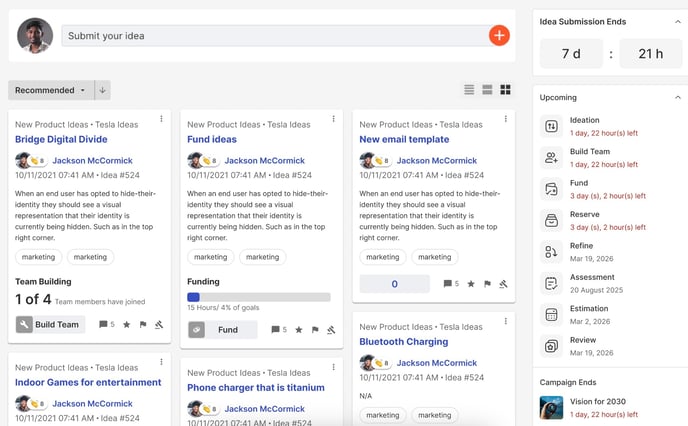Open three-dot menu on Fund ideas card
This screenshot has width=688, height=426.
[333, 118]
